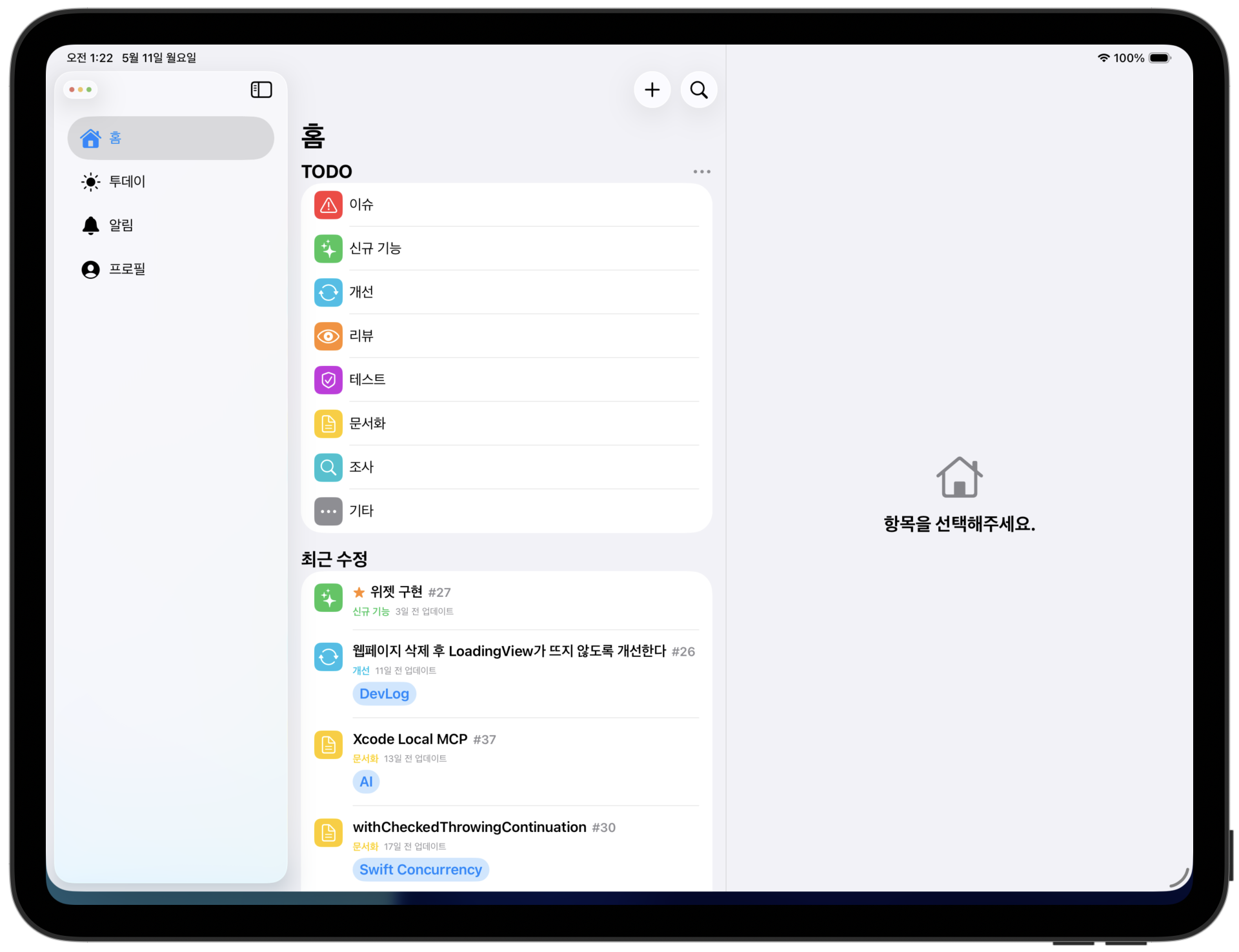Open the LoadingView 개선 #26 item
This screenshot has height=952, width=1239.
(507, 674)
